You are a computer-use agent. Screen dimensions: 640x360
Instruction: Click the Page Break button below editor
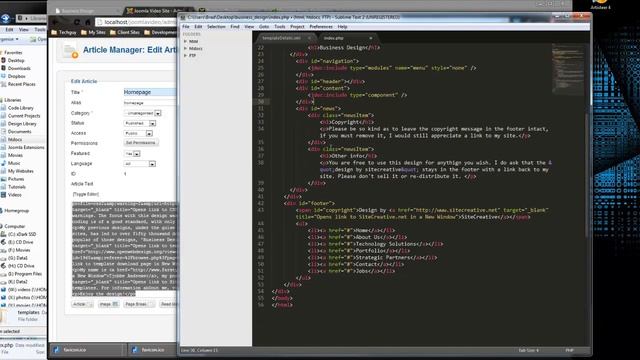pos(139,304)
